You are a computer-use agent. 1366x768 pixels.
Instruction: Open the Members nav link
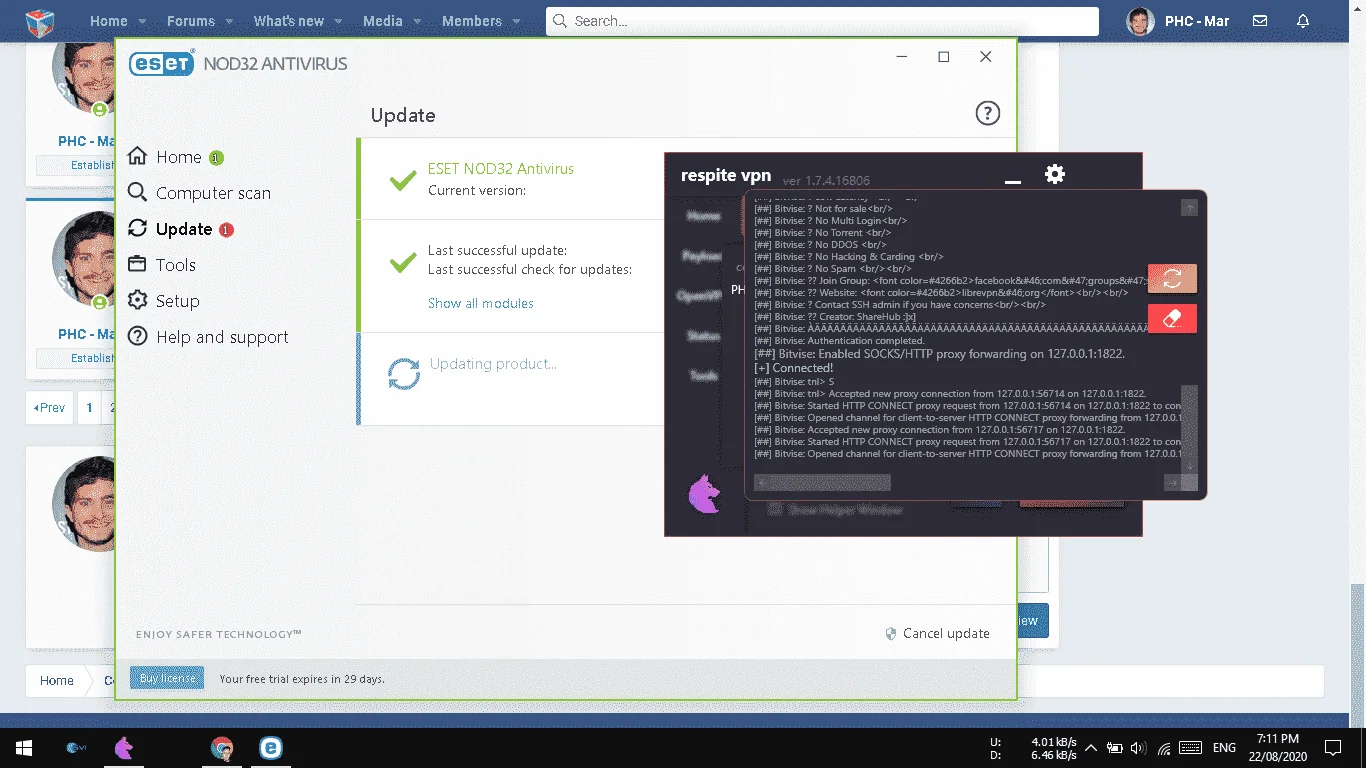[x=472, y=21]
